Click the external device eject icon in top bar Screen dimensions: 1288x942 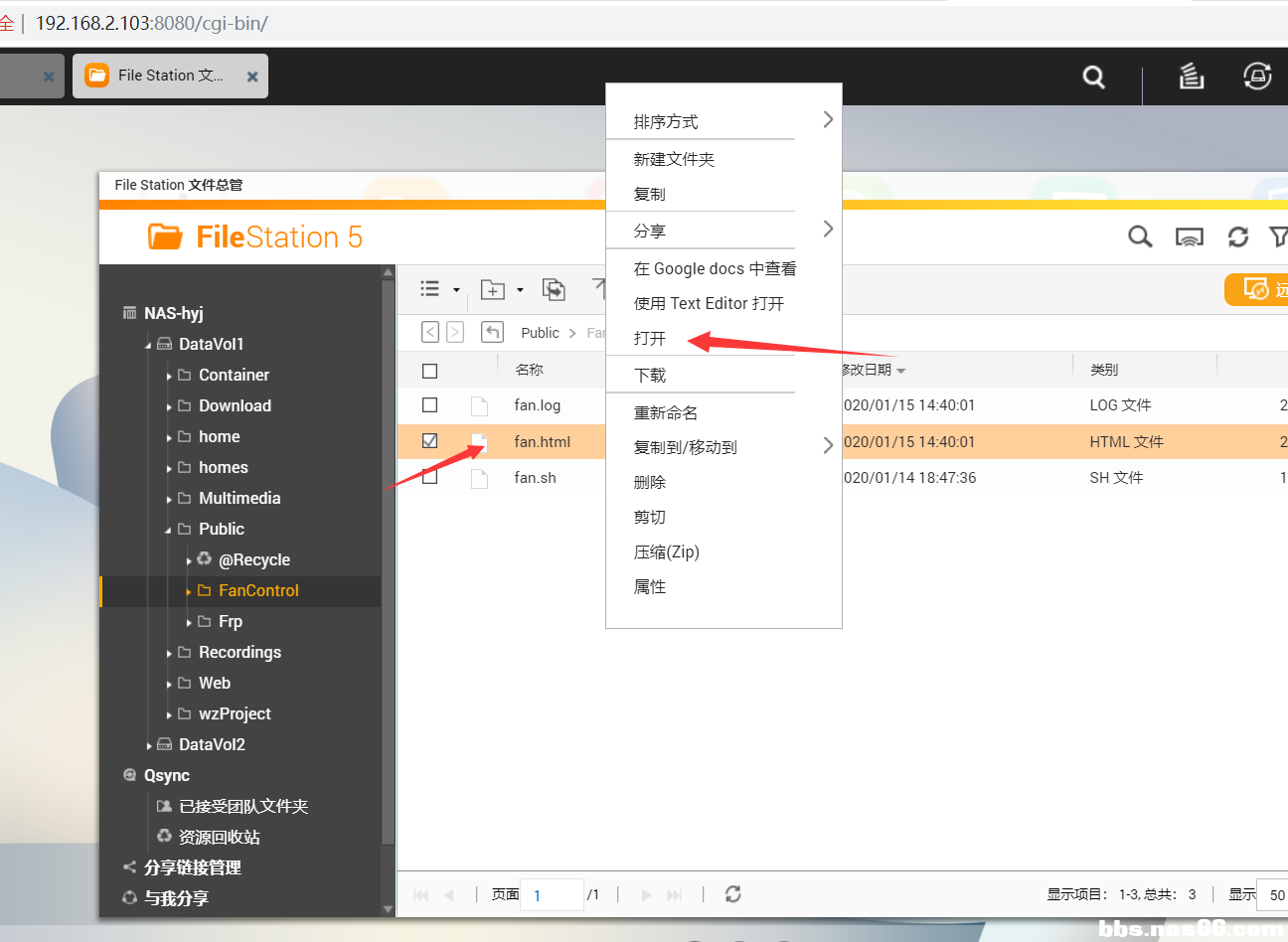[x=1256, y=76]
